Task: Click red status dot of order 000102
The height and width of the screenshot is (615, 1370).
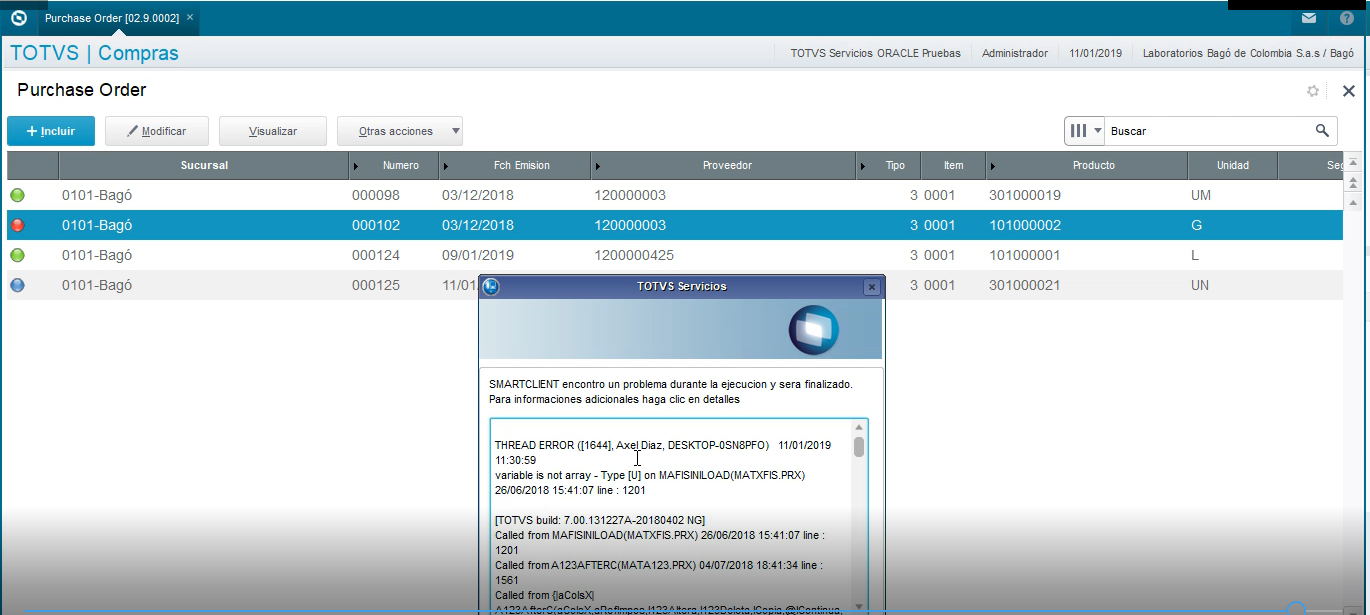Action: tap(17, 225)
